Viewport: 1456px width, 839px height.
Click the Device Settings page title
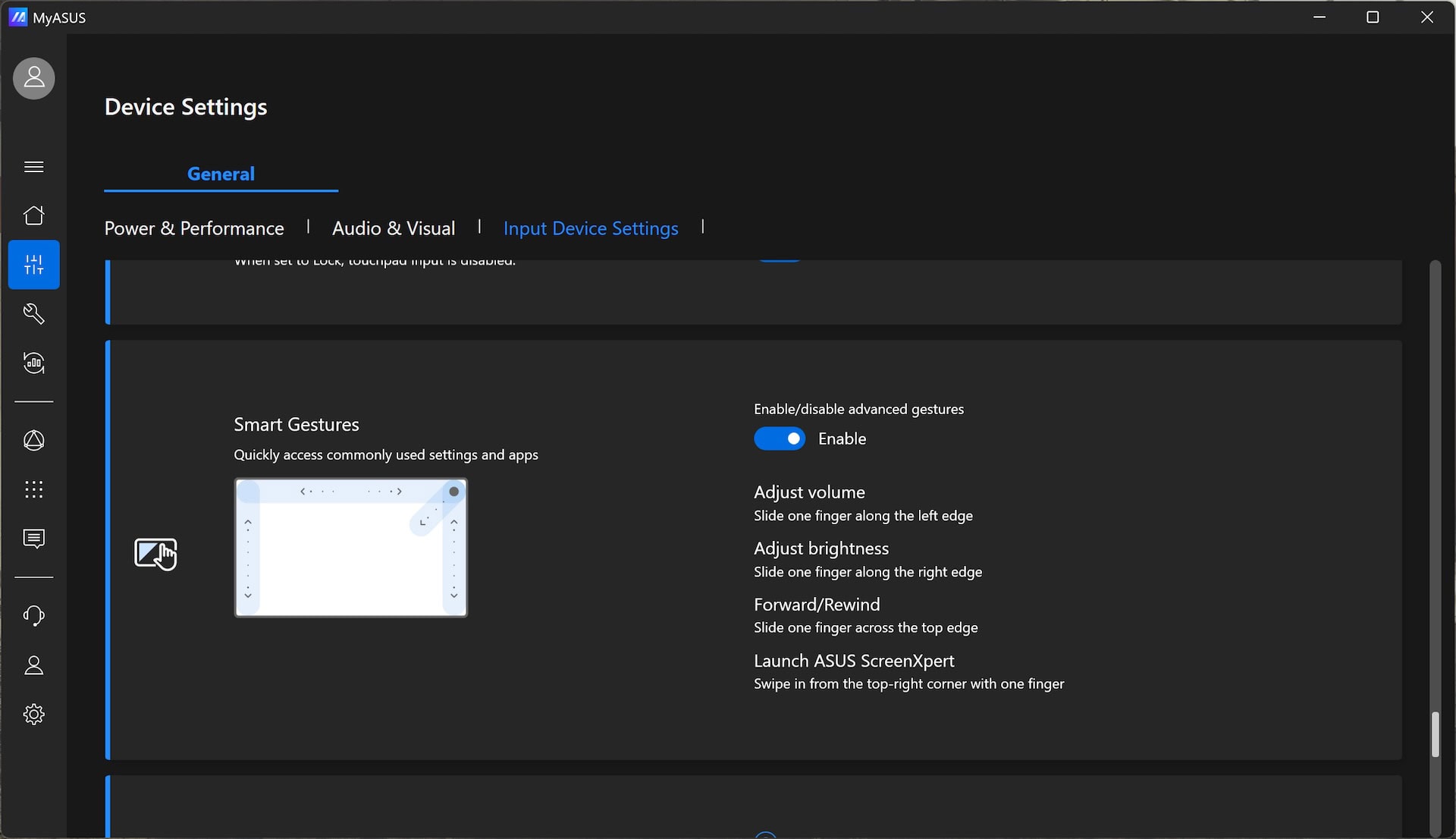pyautogui.click(x=186, y=107)
